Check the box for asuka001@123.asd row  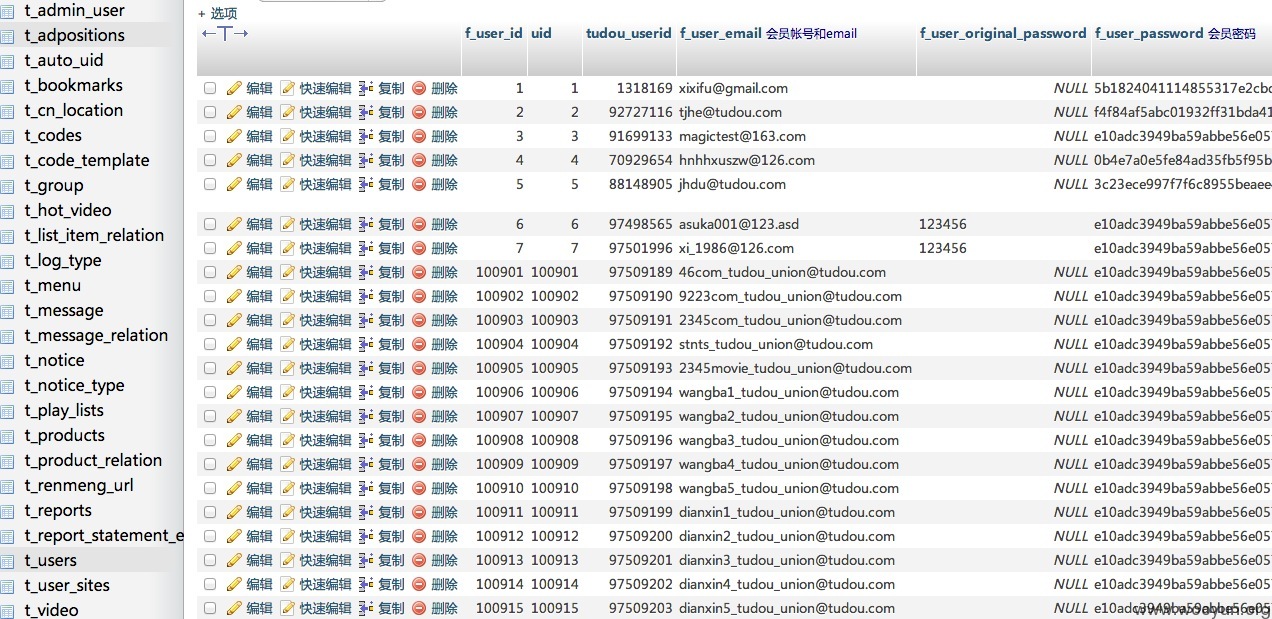click(210, 224)
